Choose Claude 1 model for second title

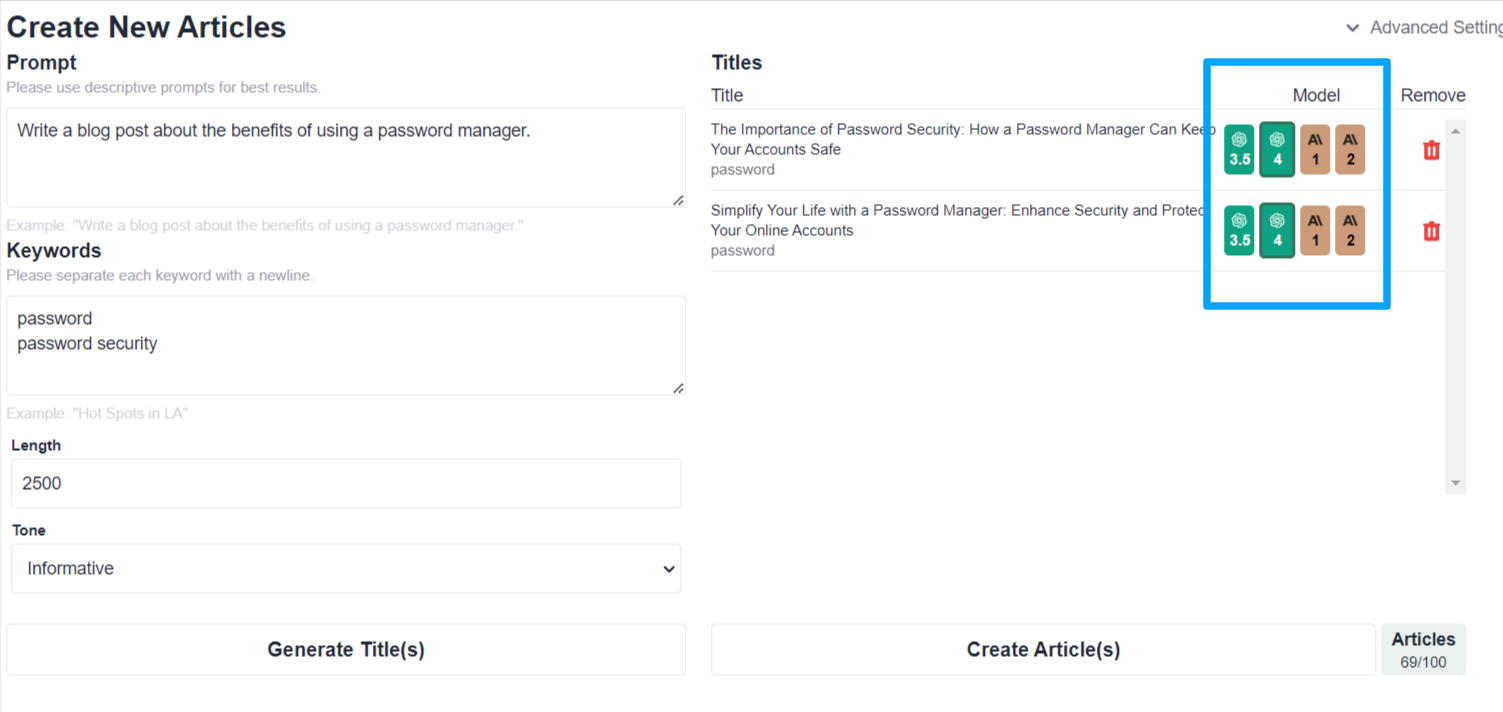coord(1315,230)
